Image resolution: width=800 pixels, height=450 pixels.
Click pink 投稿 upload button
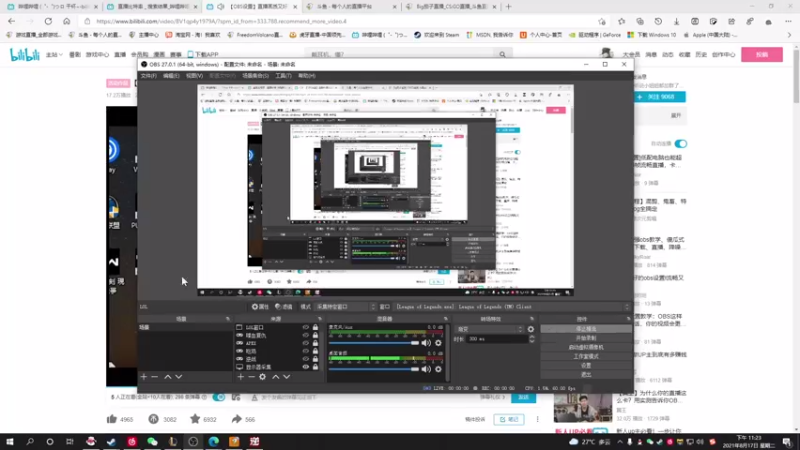click(x=762, y=55)
